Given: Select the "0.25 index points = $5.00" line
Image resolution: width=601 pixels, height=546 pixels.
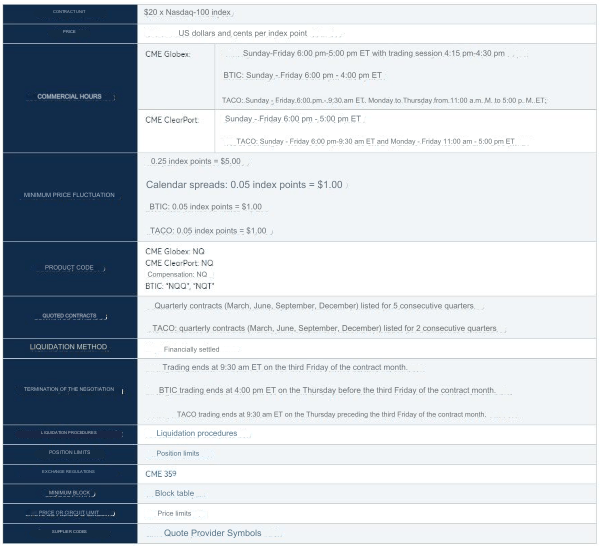Looking at the screenshot, I should click(x=195, y=161).
